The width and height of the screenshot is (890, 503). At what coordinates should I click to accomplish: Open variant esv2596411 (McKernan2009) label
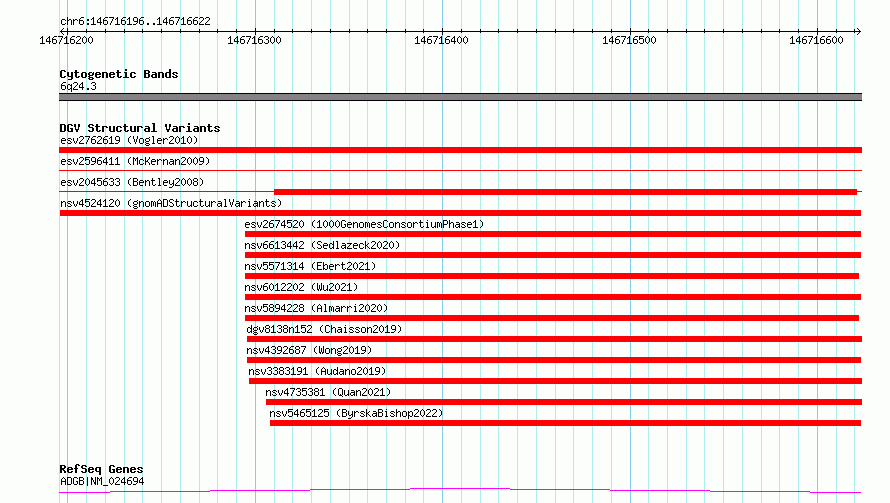tap(135, 161)
